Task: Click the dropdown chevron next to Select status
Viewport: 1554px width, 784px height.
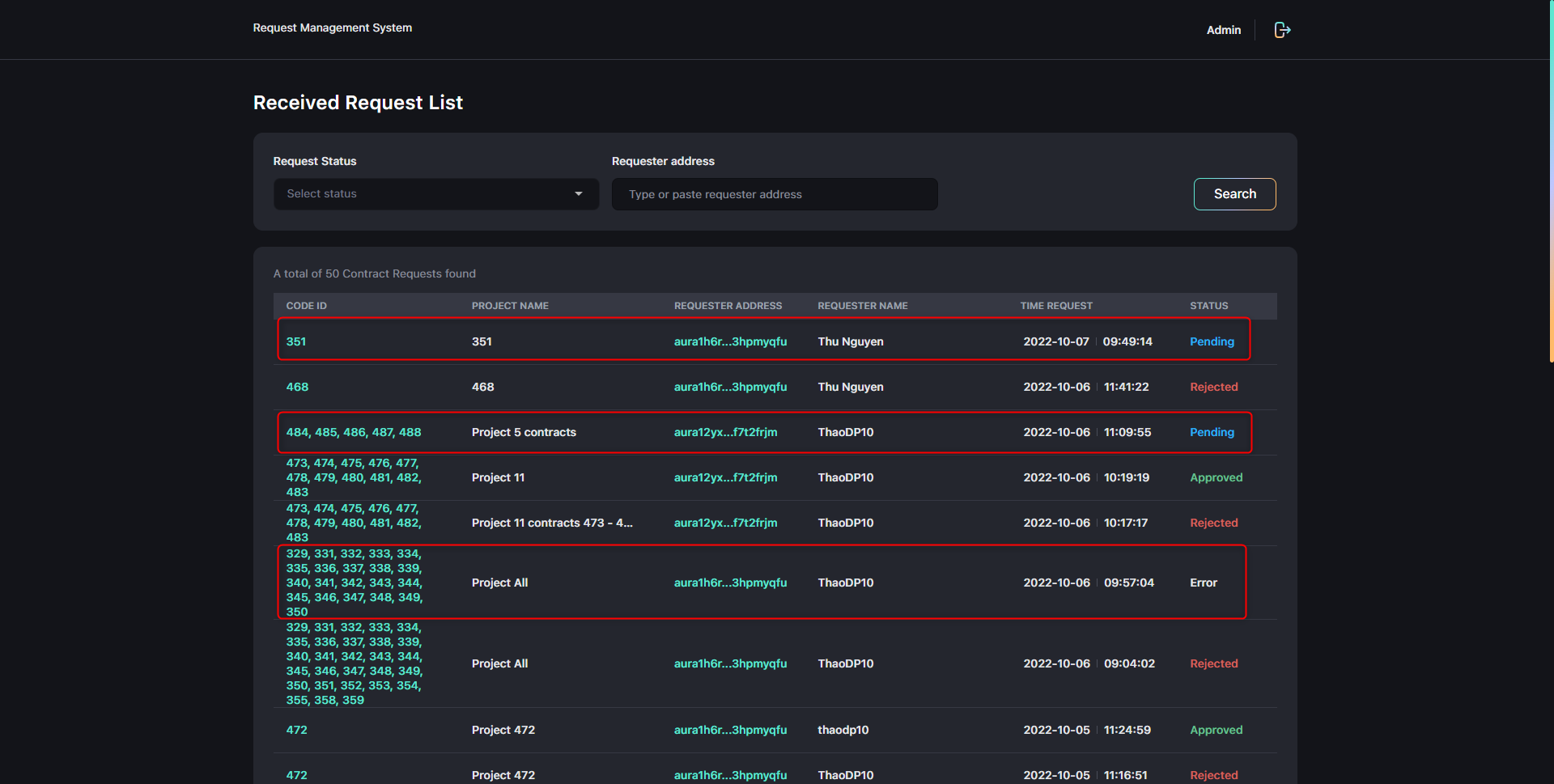Action: [578, 193]
